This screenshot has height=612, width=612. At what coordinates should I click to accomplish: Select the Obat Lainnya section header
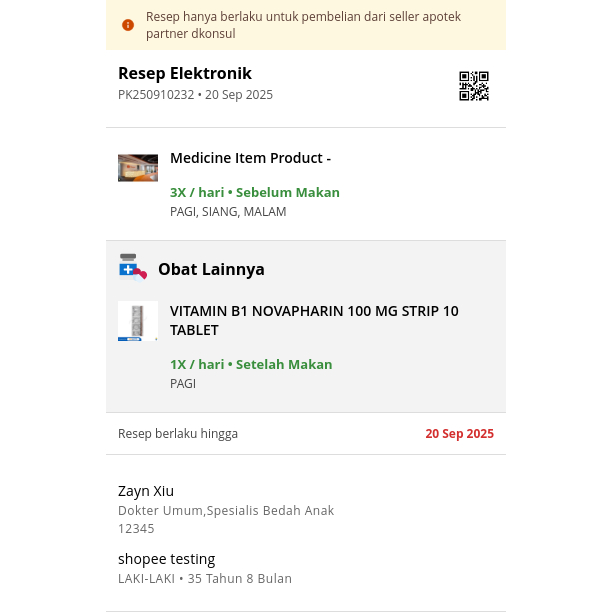pos(211,269)
